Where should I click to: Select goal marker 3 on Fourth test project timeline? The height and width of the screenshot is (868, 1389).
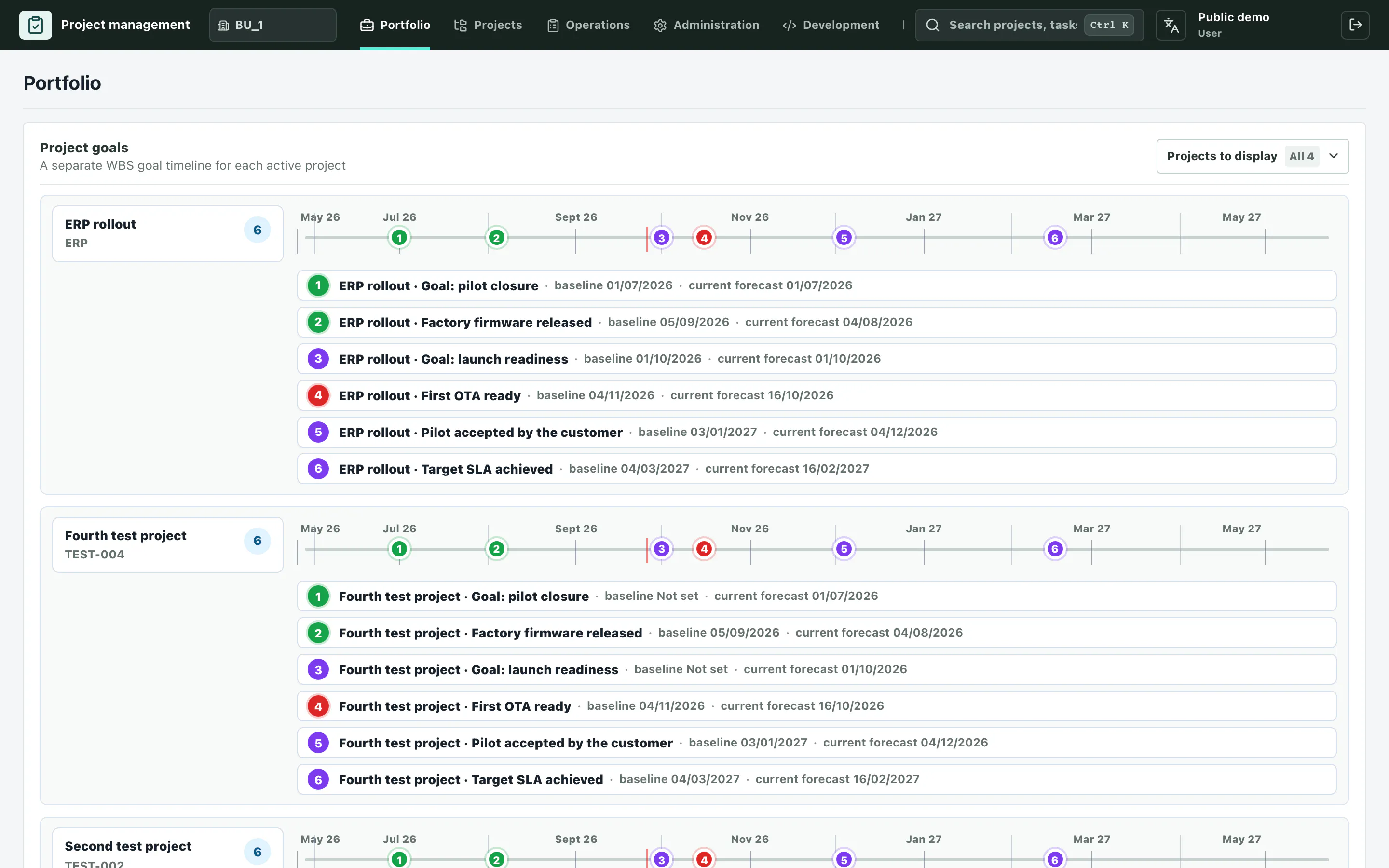click(661, 549)
